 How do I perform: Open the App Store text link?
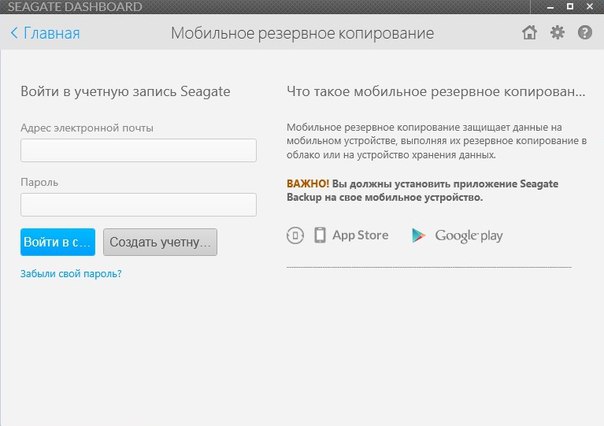point(360,236)
